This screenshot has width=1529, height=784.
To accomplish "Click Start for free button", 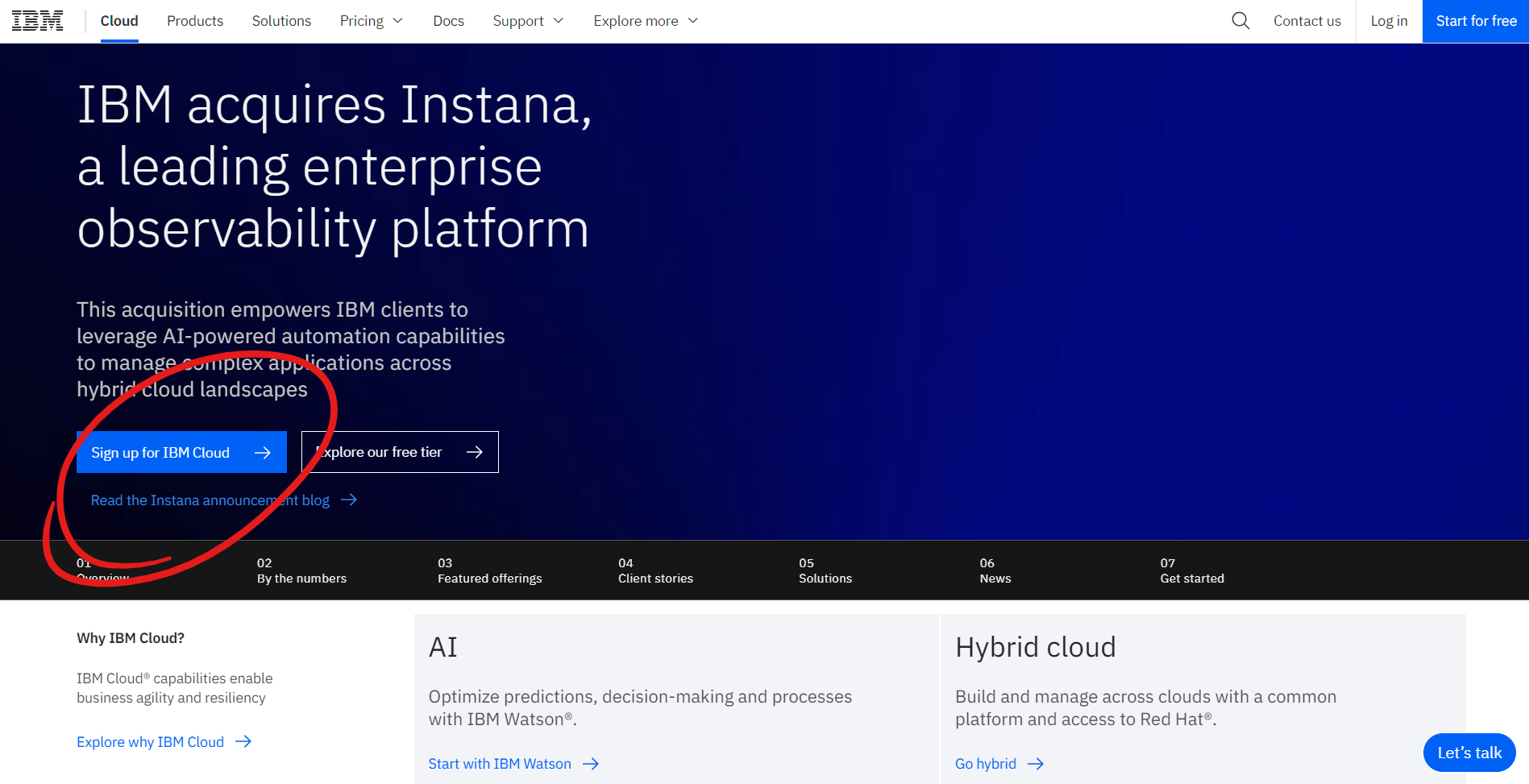I will click(x=1476, y=21).
